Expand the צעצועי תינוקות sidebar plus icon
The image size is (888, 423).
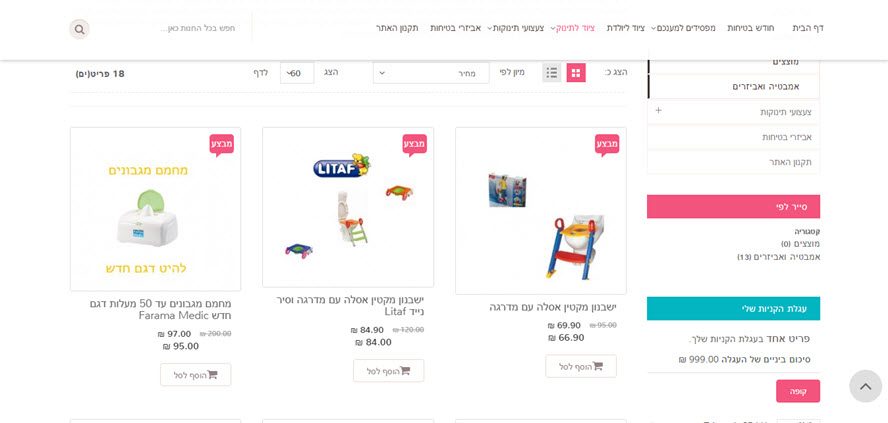[659, 110]
